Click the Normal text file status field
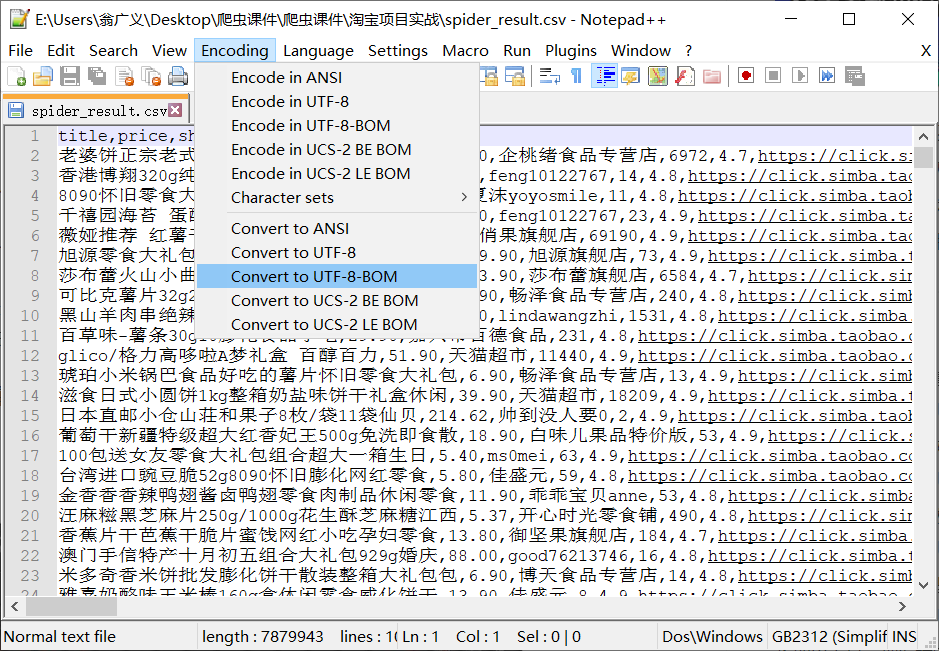This screenshot has width=939, height=651. coord(99,637)
